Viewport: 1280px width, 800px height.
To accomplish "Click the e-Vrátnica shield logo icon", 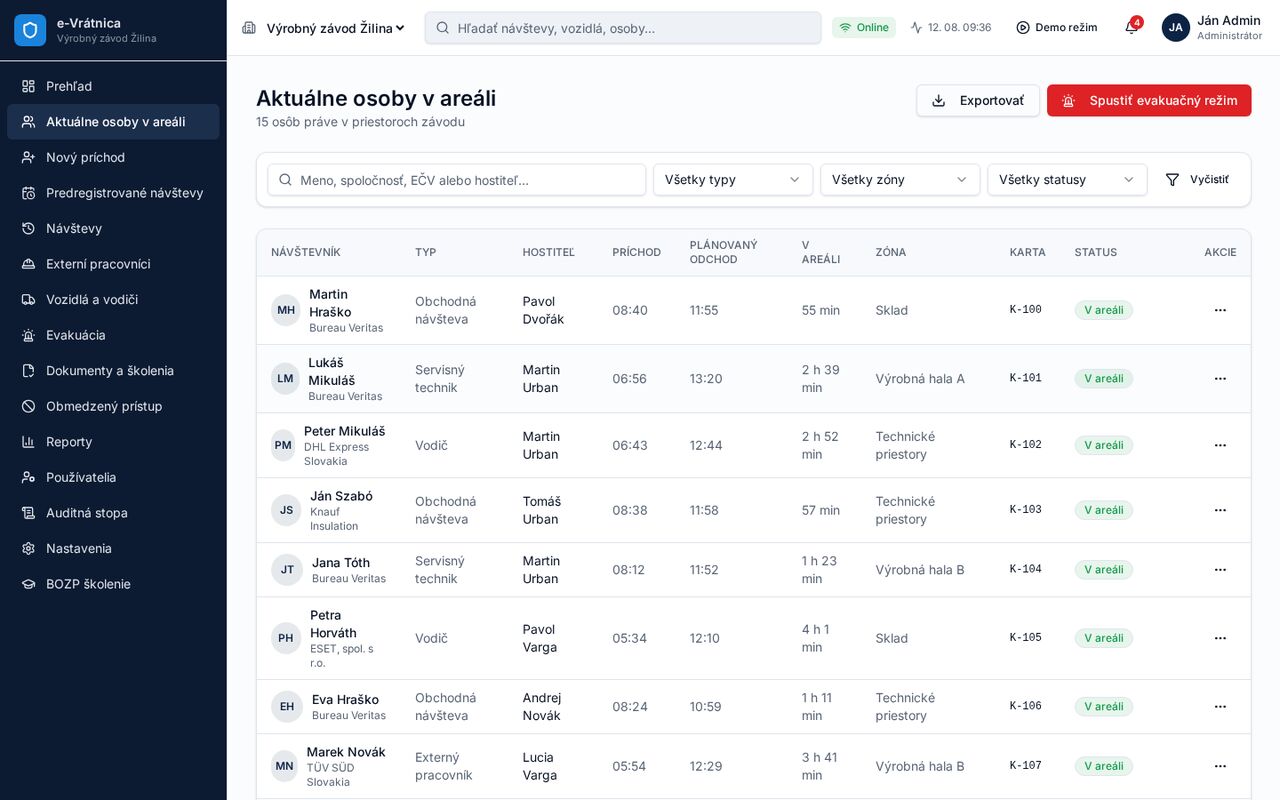I will click(x=30, y=30).
